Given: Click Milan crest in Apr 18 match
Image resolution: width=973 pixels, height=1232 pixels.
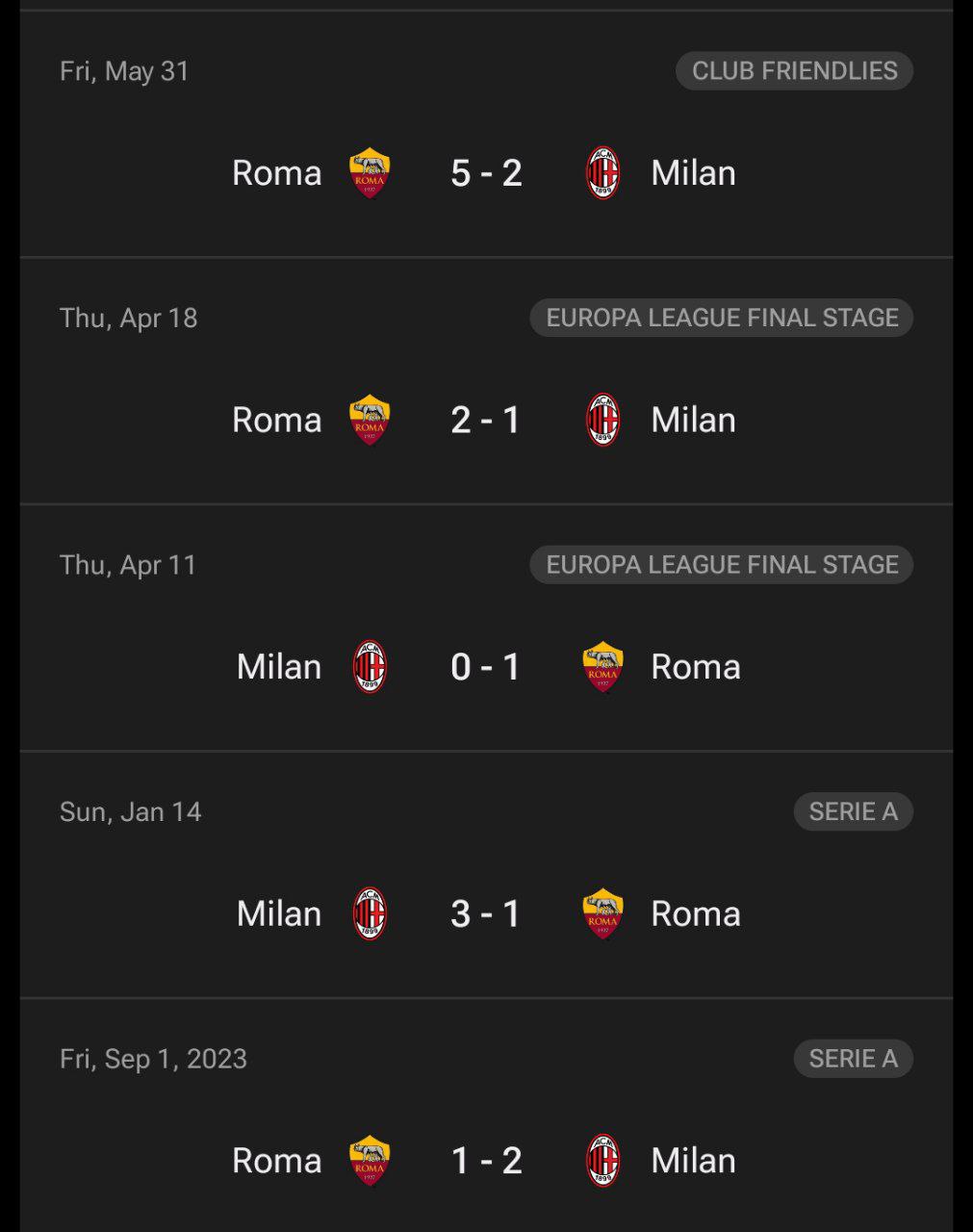Looking at the screenshot, I should [x=603, y=421].
